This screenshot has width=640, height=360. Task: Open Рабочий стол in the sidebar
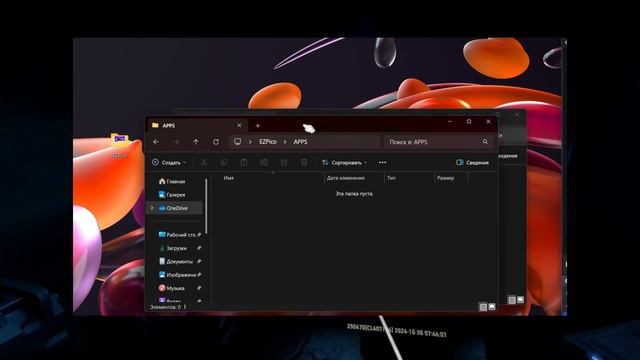pos(178,235)
